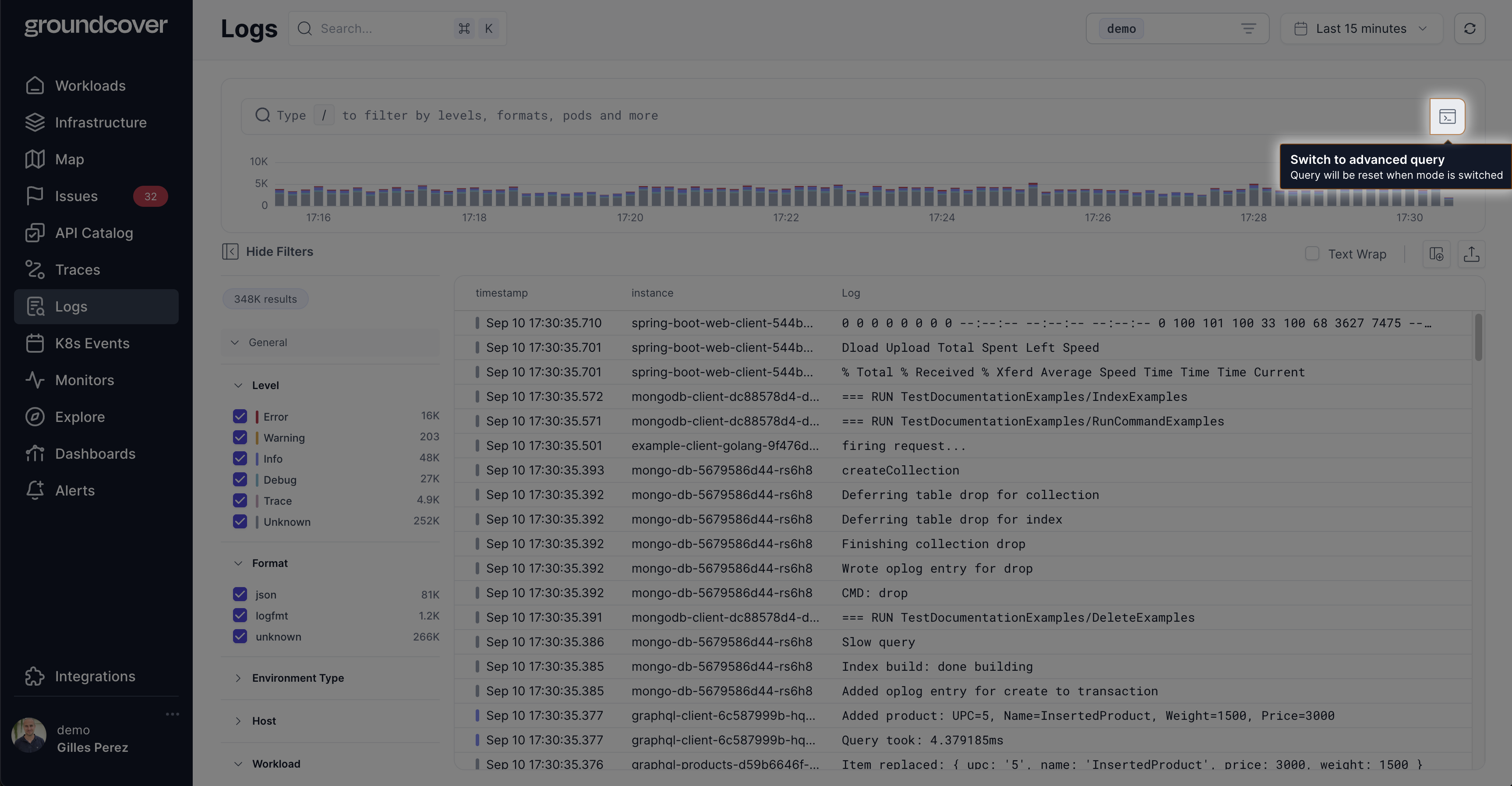Collapse the Level filter section

click(x=238, y=385)
